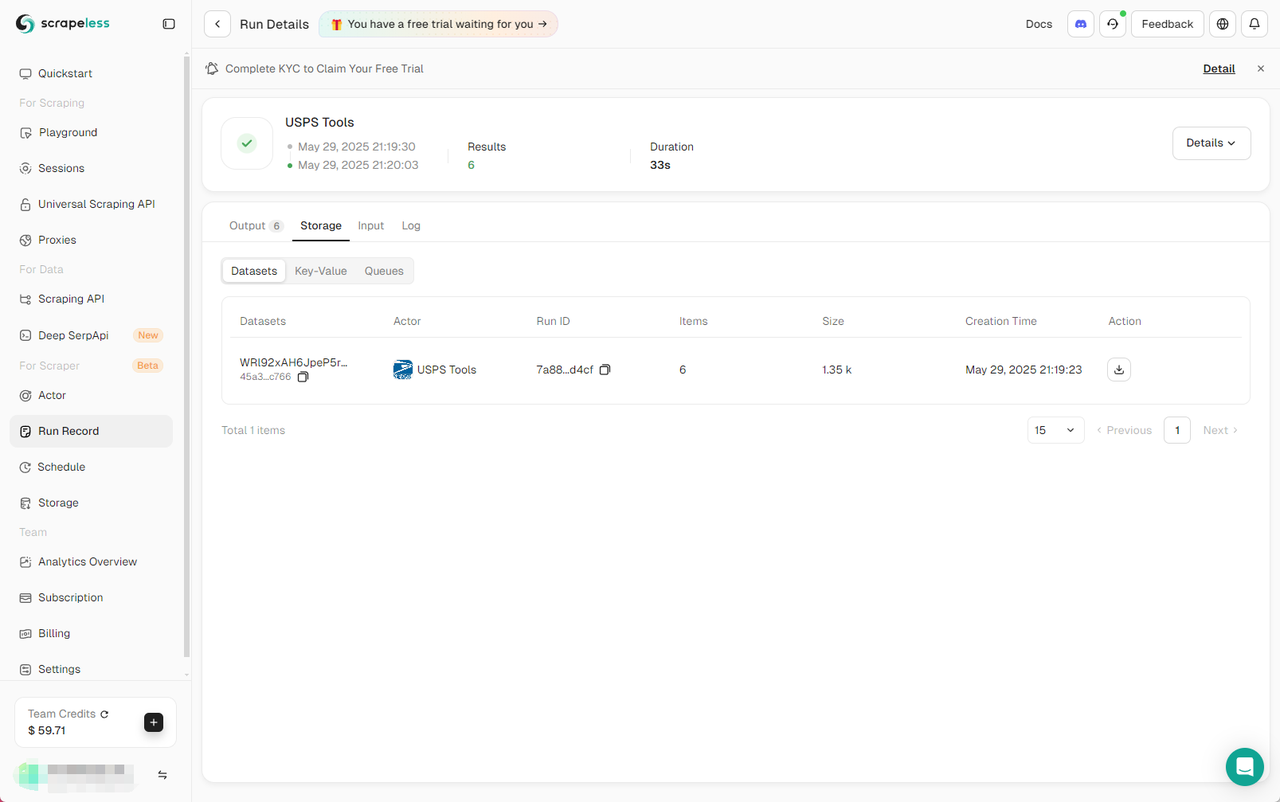Viewport: 1280px width, 802px height.
Task: Copy the dataset ID 45a3...c766
Action: coord(303,377)
